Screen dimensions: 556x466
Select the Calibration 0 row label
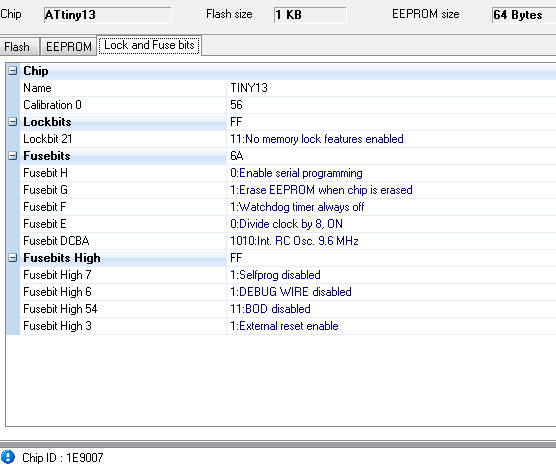pos(52,105)
